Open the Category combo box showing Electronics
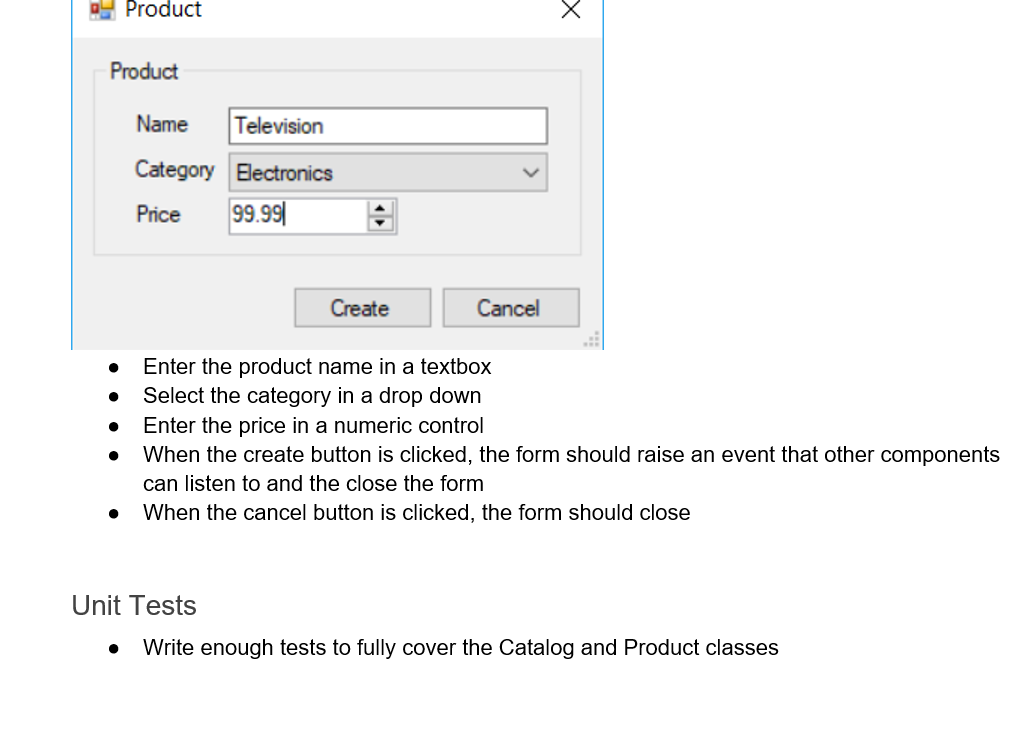The width and height of the screenshot is (1018, 755). [388, 172]
